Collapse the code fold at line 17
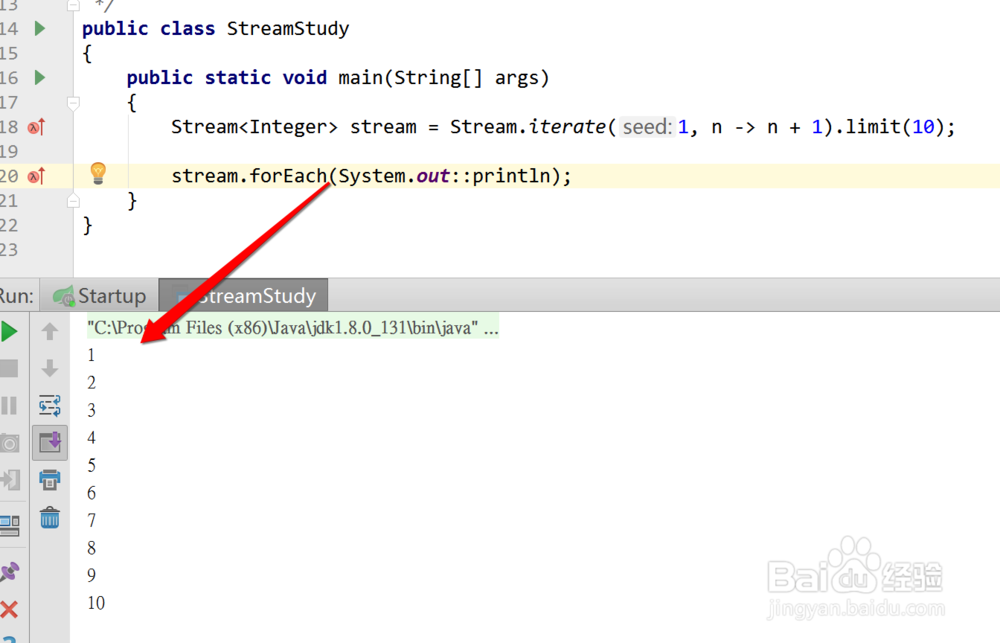Image resolution: width=1000 pixels, height=643 pixels. pos(72,103)
